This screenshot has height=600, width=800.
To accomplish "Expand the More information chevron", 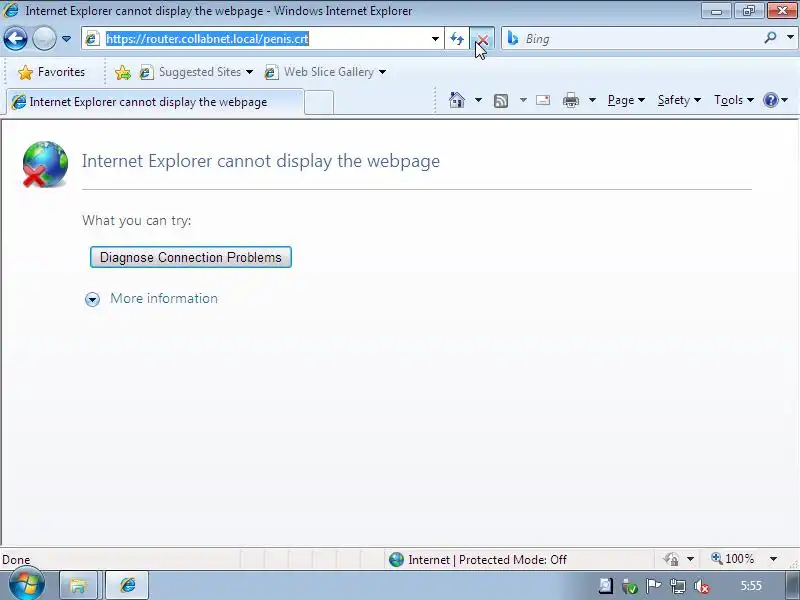I will [x=92, y=299].
